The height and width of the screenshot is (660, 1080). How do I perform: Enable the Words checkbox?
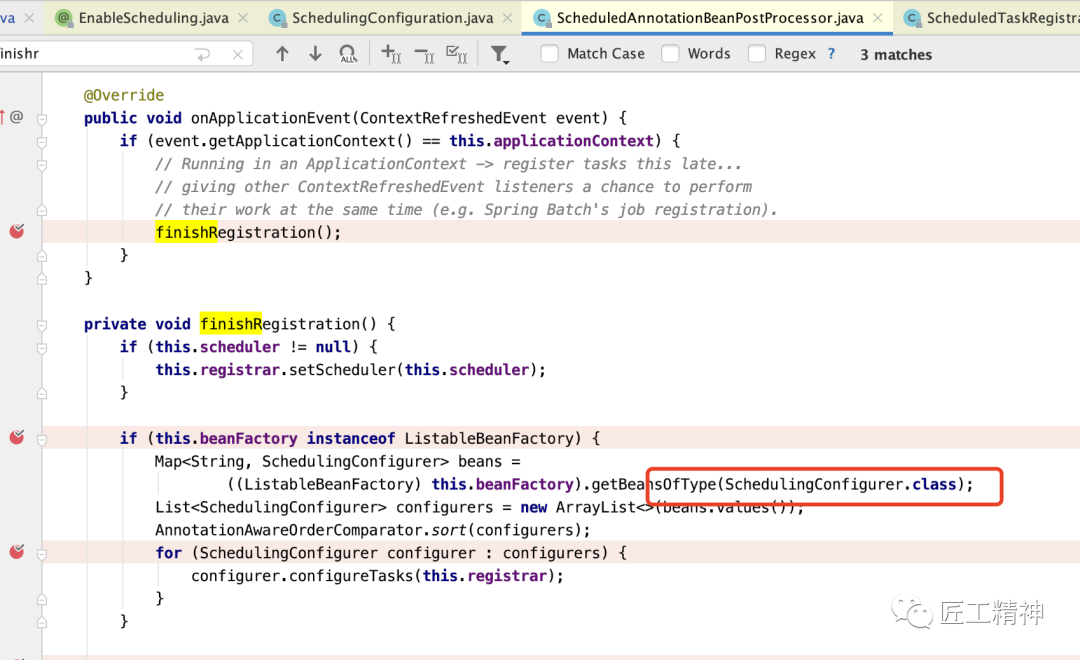(670, 54)
